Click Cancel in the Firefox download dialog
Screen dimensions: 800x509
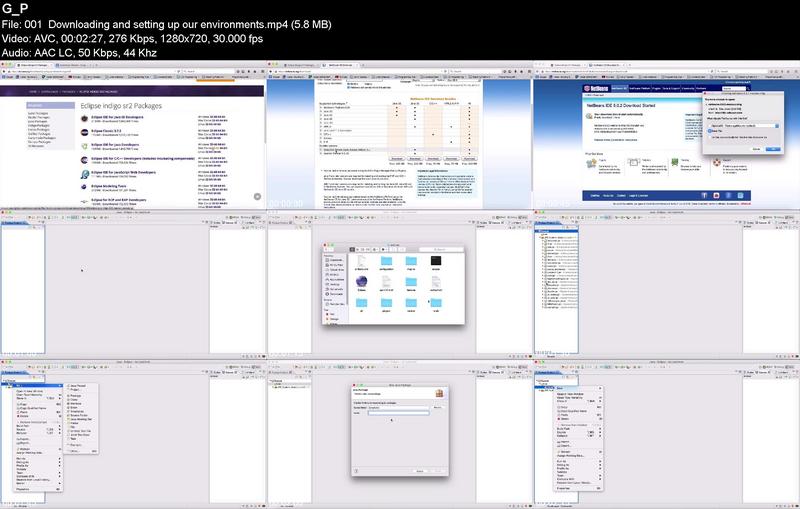pyautogui.click(x=756, y=149)
